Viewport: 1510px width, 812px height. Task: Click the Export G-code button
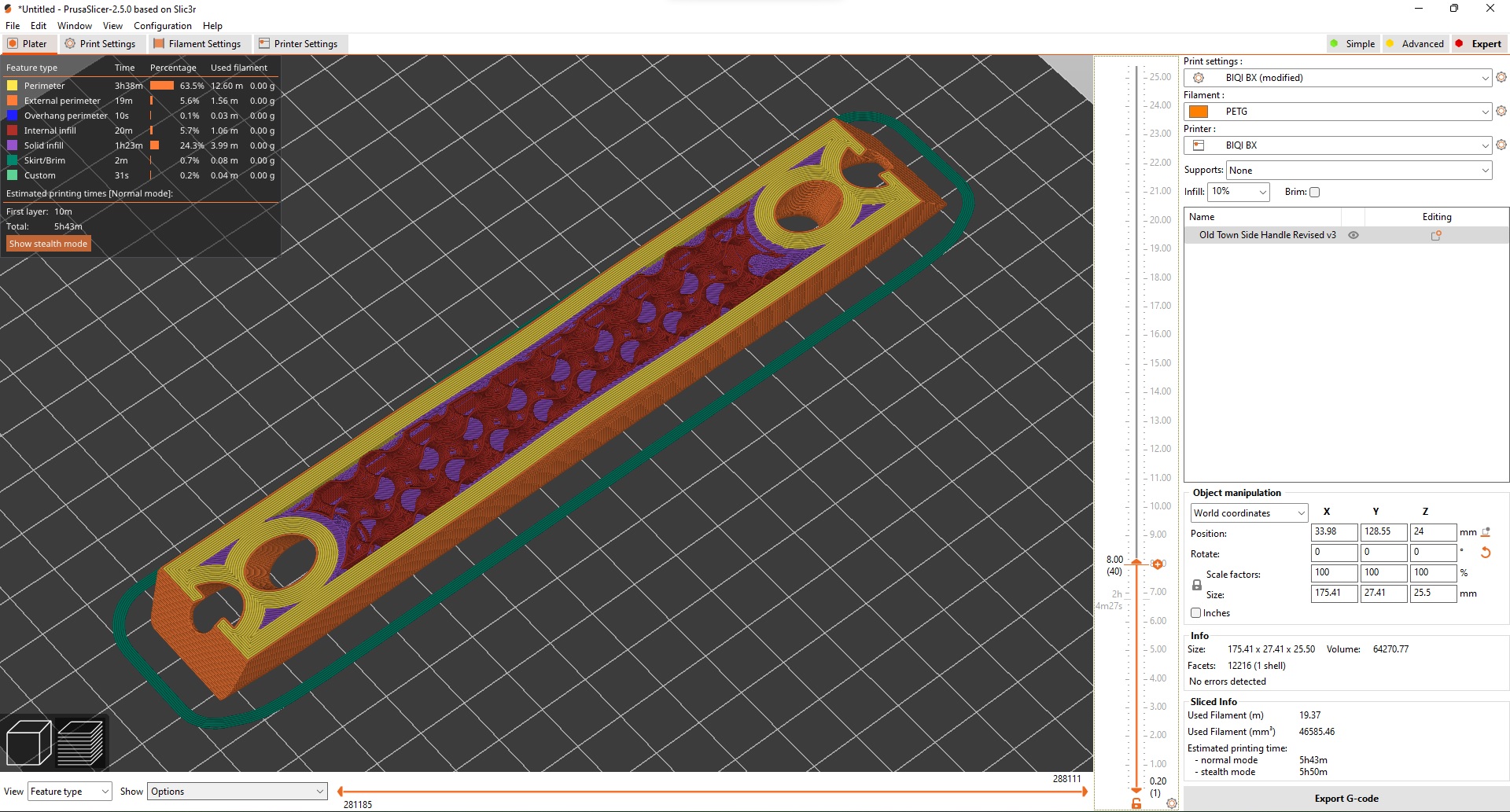coord(1346,799)
